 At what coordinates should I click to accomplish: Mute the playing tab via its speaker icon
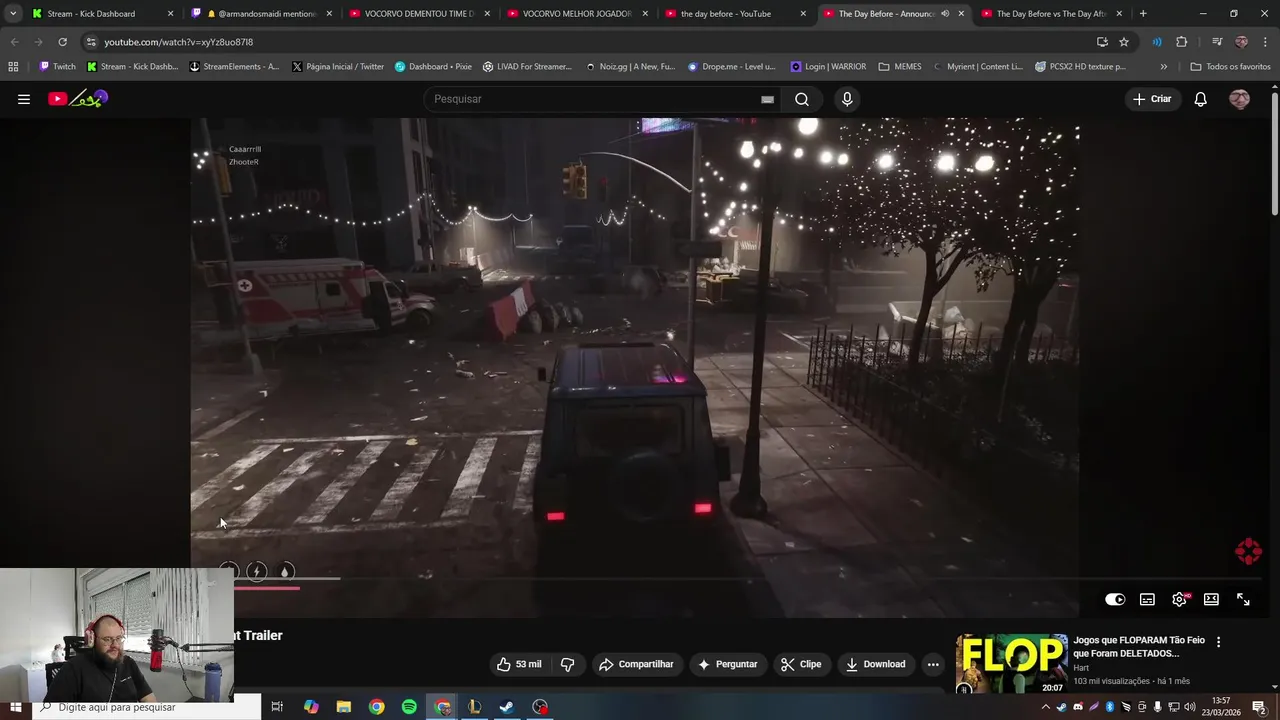coord(945,14)
